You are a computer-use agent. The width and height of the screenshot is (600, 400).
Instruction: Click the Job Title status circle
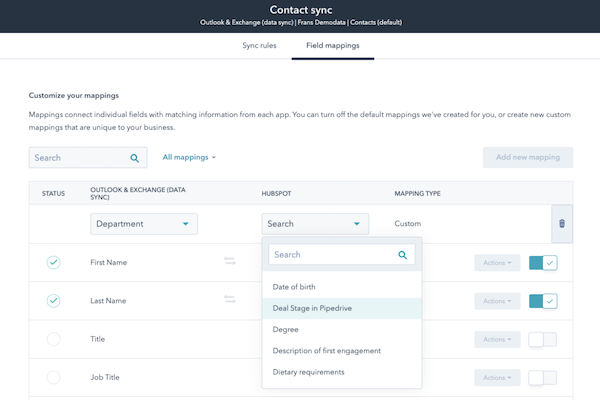click(54, 377)
